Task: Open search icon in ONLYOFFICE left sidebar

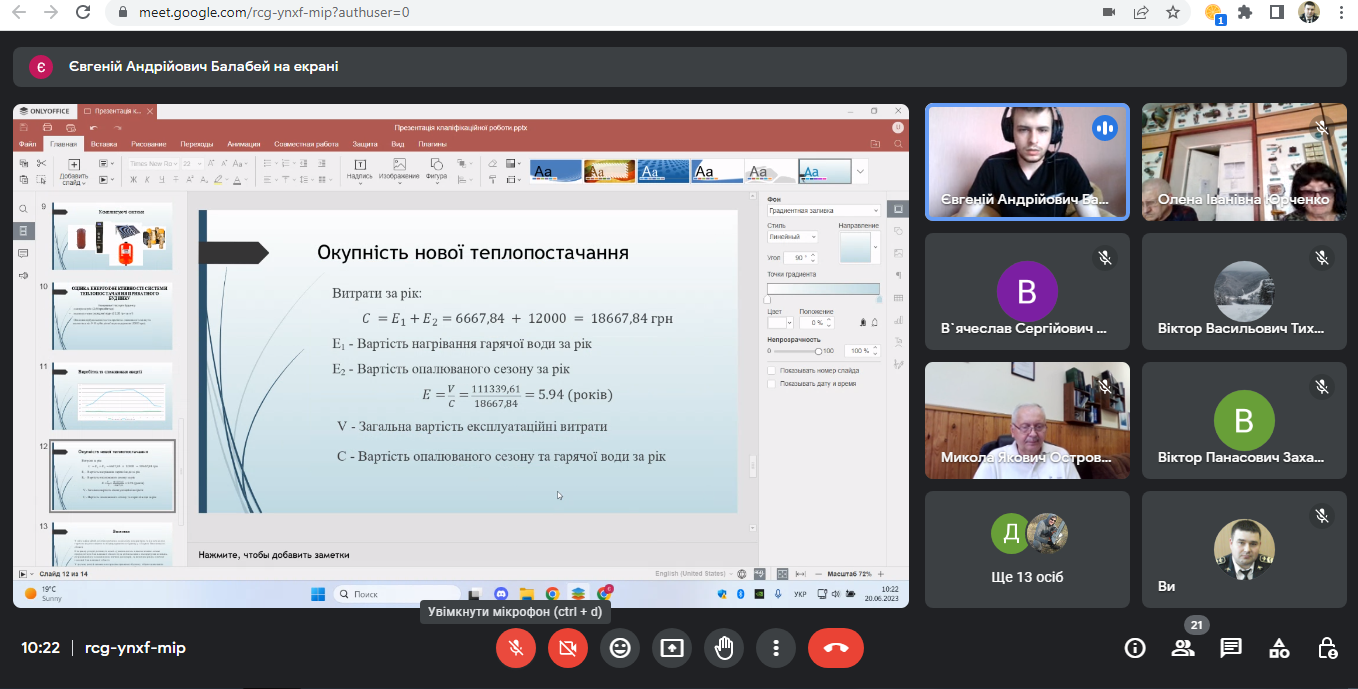Action: [x=24, y=209]
